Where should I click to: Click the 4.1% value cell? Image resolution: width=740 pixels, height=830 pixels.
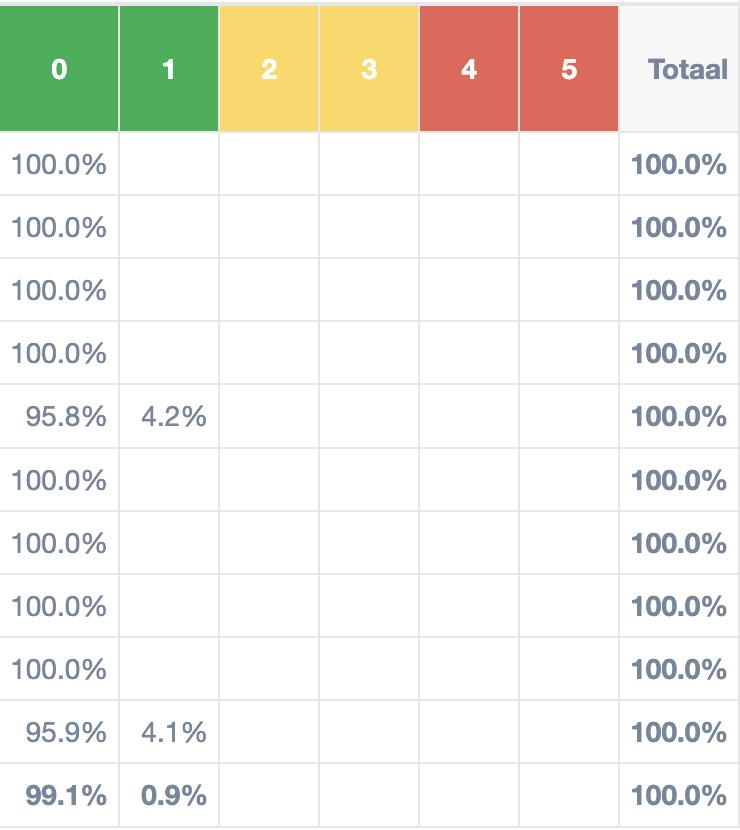click(174, 732)
